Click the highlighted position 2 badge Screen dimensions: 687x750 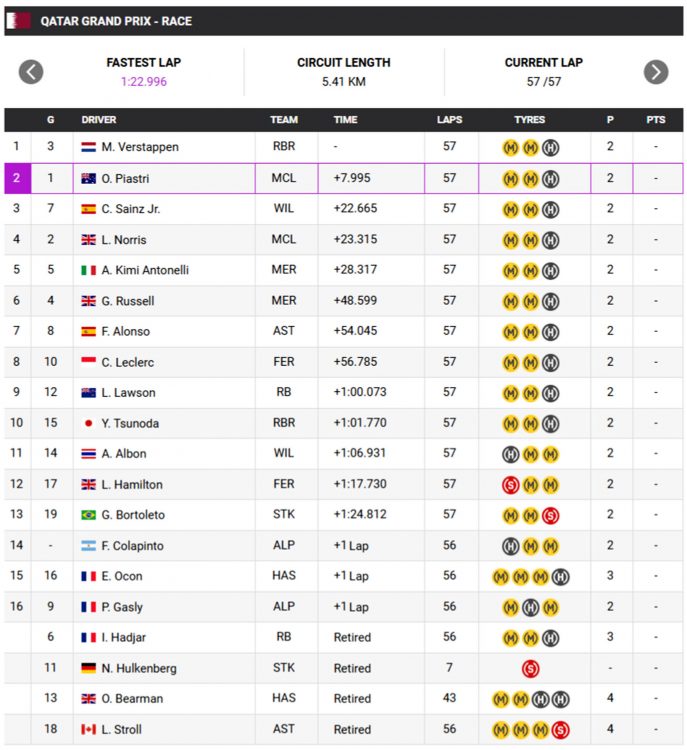[x=17, y=179]
